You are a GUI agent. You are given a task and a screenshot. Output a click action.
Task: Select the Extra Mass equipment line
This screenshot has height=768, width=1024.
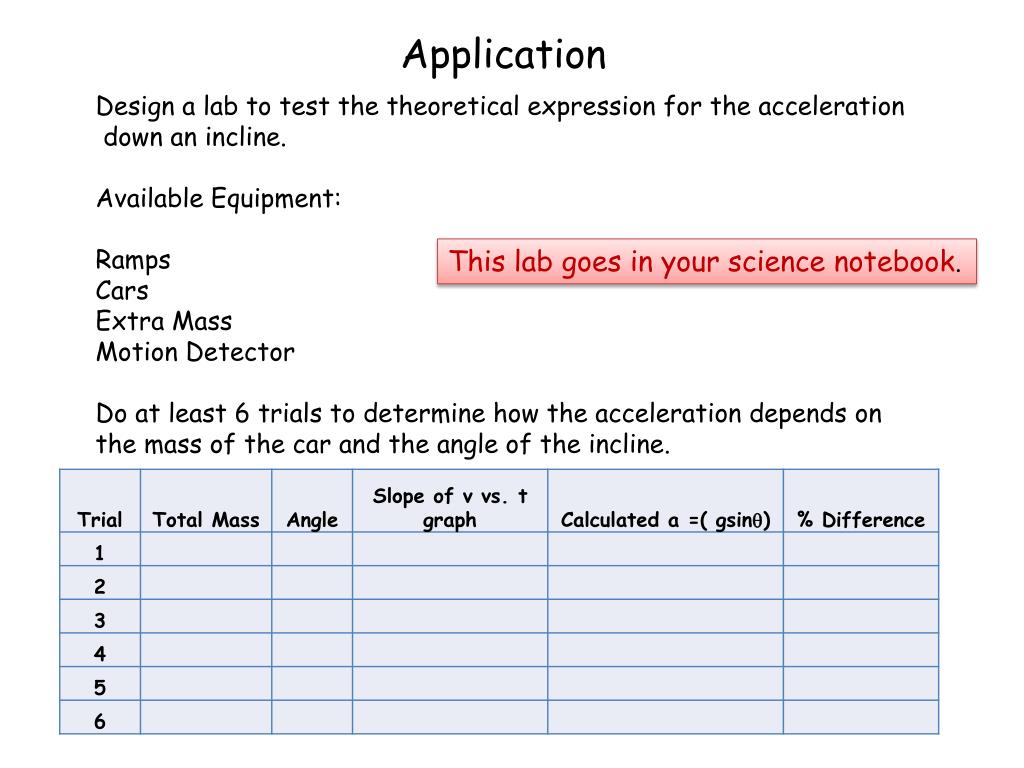[x=164, y=321]
